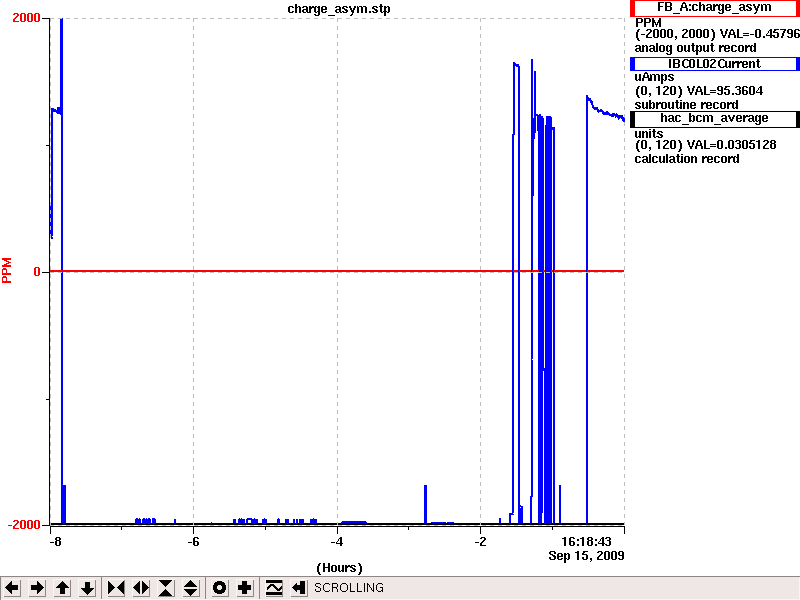Click the calculation record text
800x600 pixels.
(687, 159)
